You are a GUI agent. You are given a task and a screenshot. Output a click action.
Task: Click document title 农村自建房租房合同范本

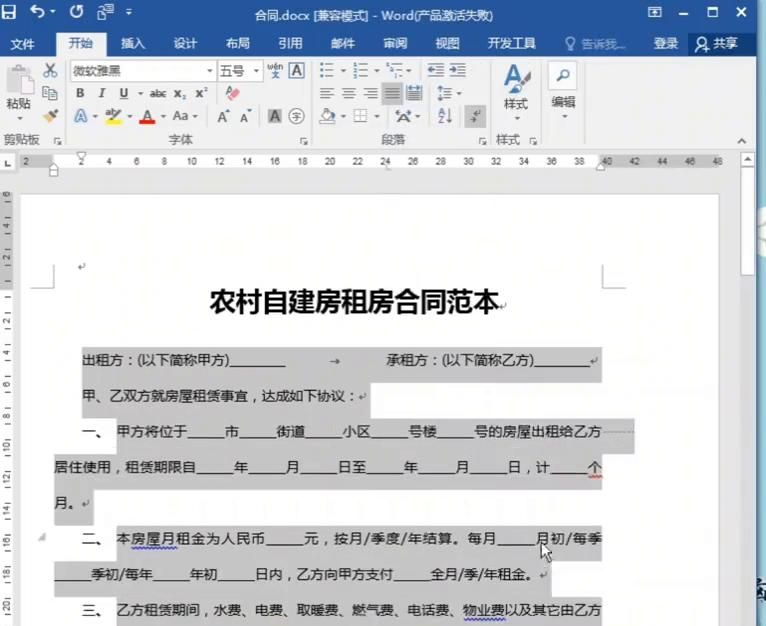point(354,302)
